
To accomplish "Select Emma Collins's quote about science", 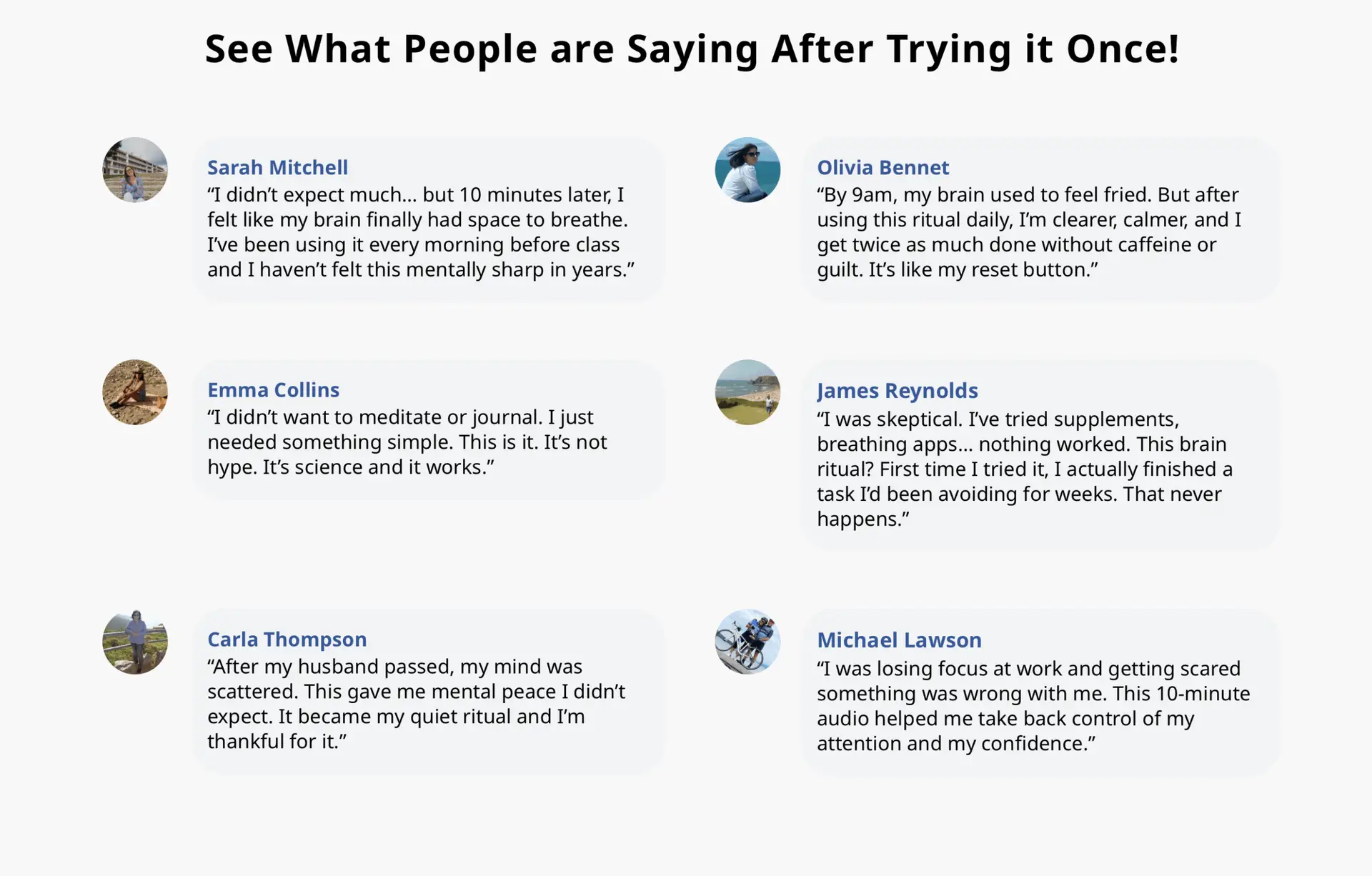I will 407,442.
